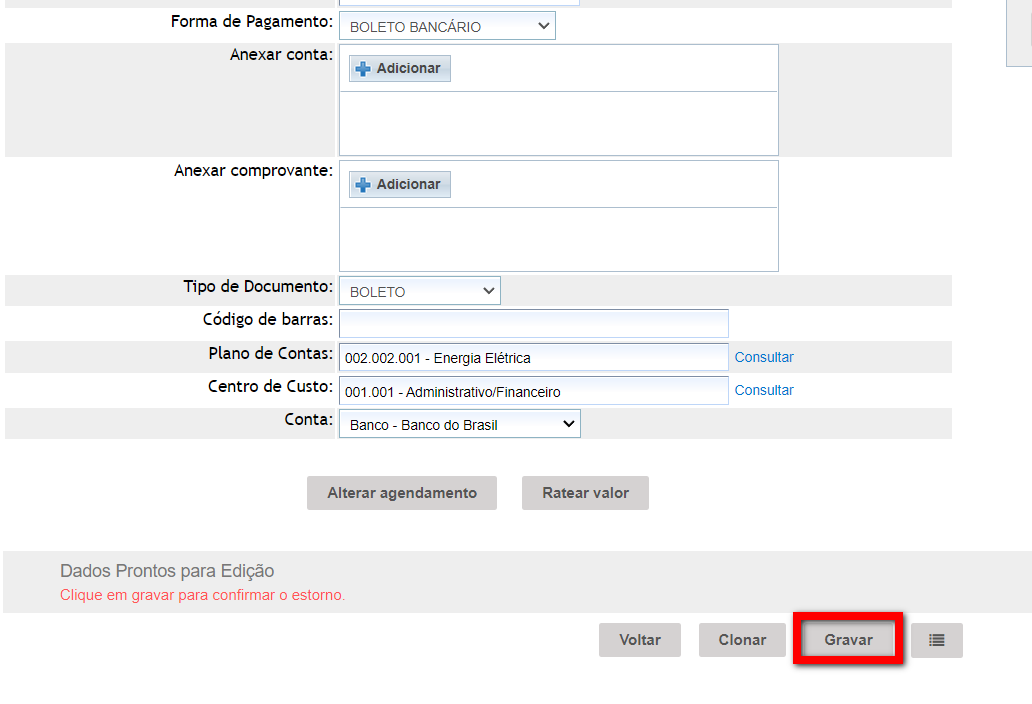1032x704 pixels.
Task: Click the Dados Prontos para Edição heading
Action: pos(167,571)
